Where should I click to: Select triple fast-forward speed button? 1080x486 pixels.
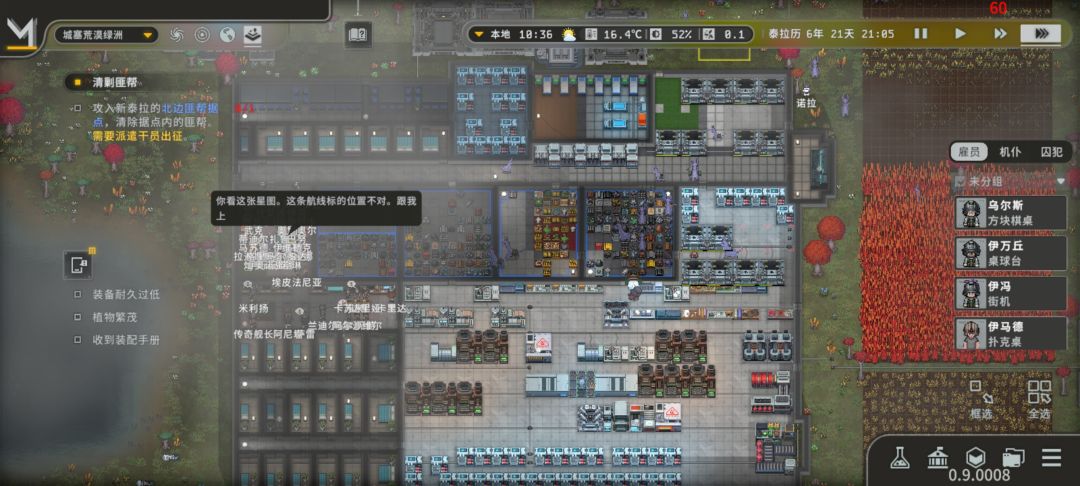pyautogui.click(x=1041, y=34)
